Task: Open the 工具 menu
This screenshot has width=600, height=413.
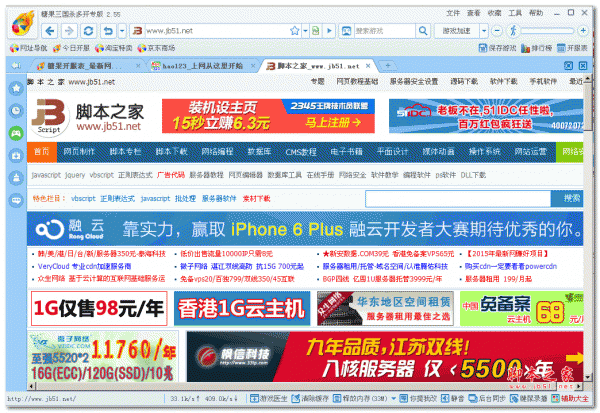Action: [x=515, y=13]
